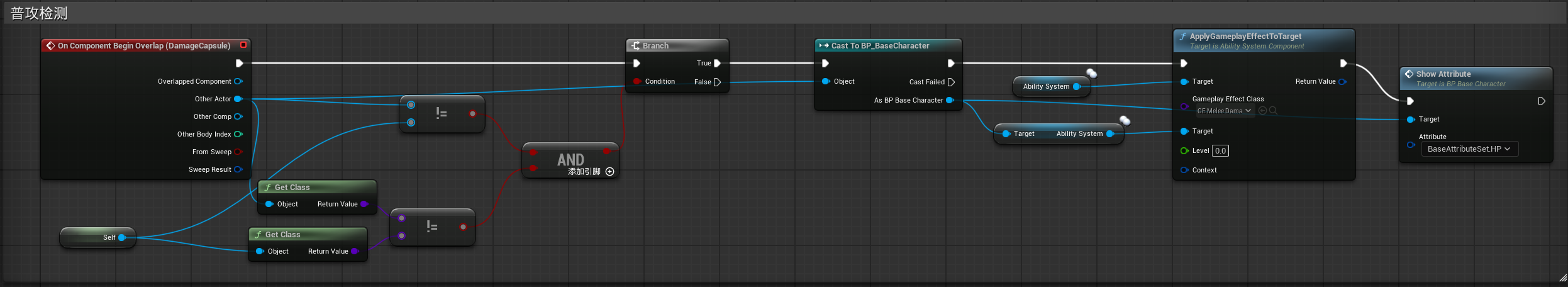The height and width of the screenshot is (287, 1568).
Task: Select the Branch node header
Action: coord(677,45)
